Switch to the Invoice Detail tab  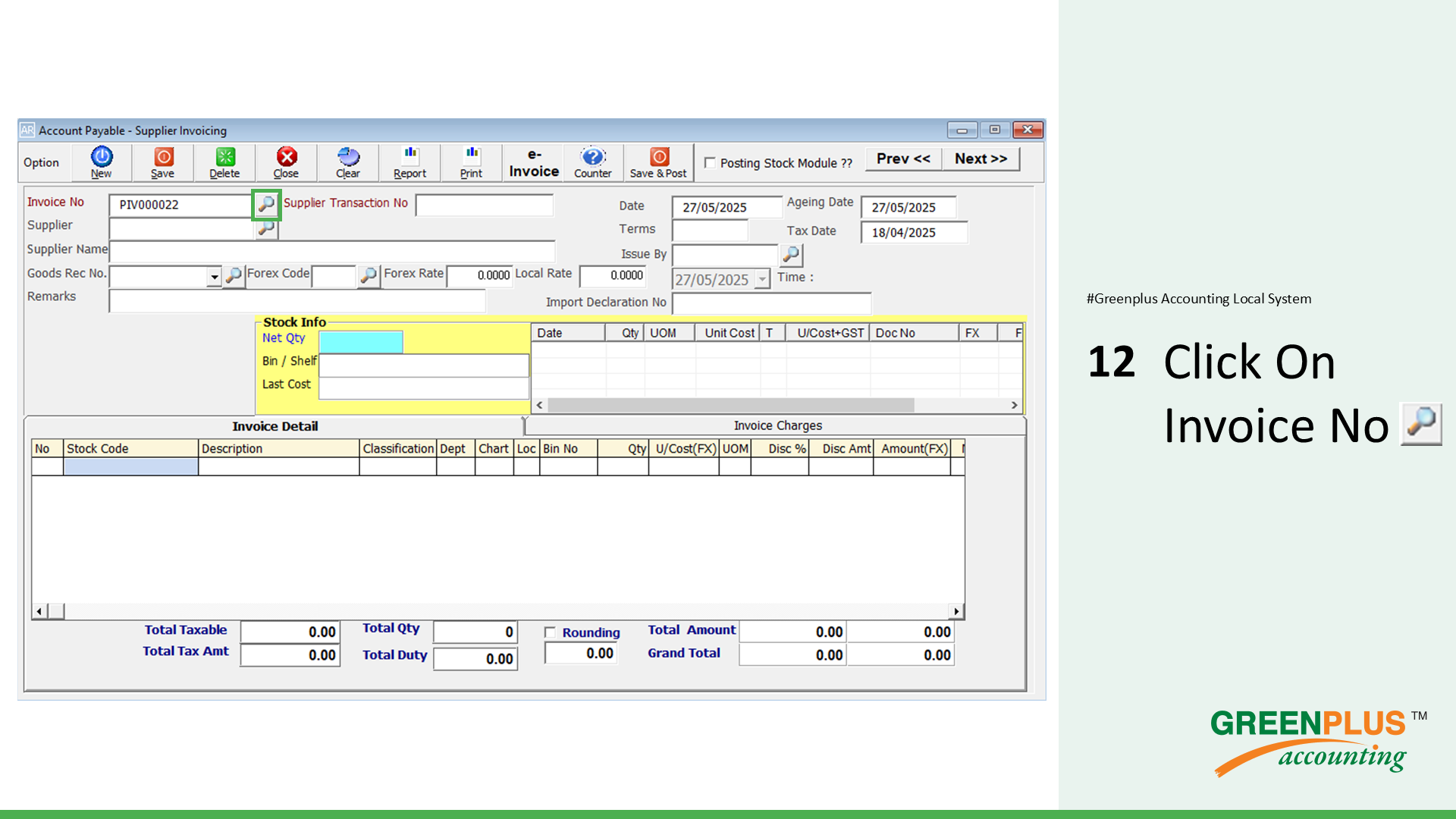(x=275, y=426)
